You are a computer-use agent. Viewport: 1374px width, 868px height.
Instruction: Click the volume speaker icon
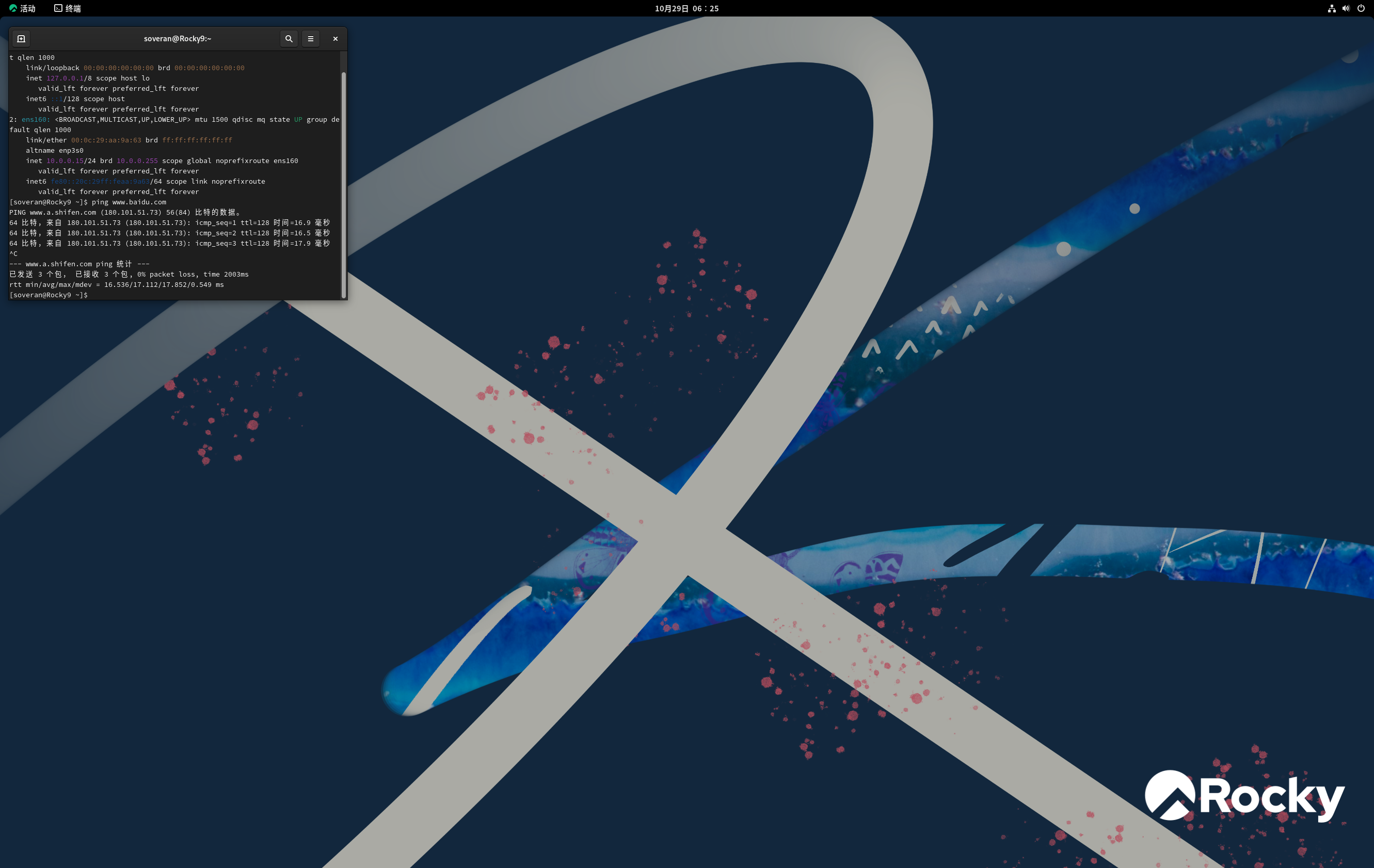pos(1346,9)
